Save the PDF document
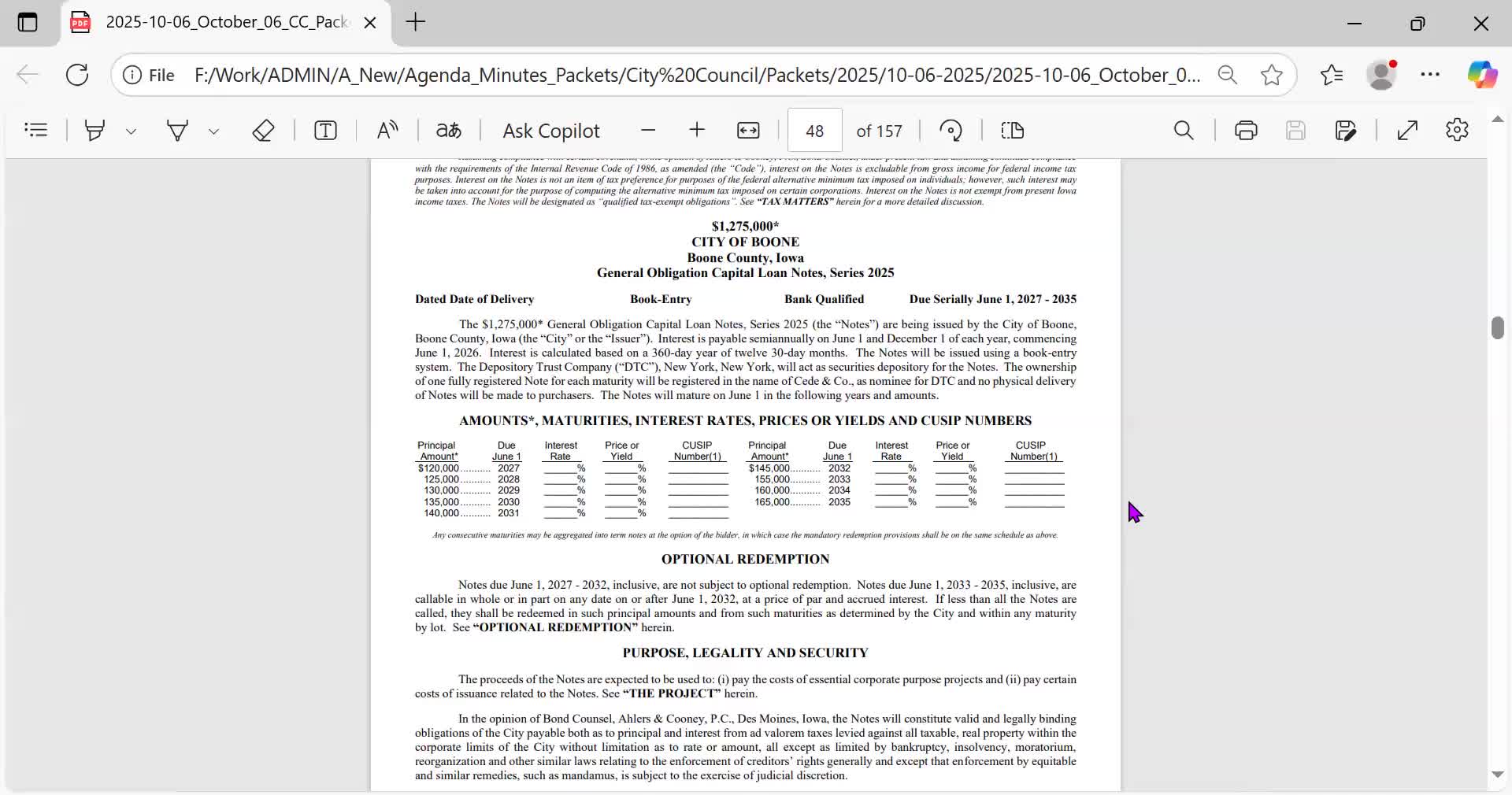The height and width of the screenshot is (795, 1512). 1295,130
